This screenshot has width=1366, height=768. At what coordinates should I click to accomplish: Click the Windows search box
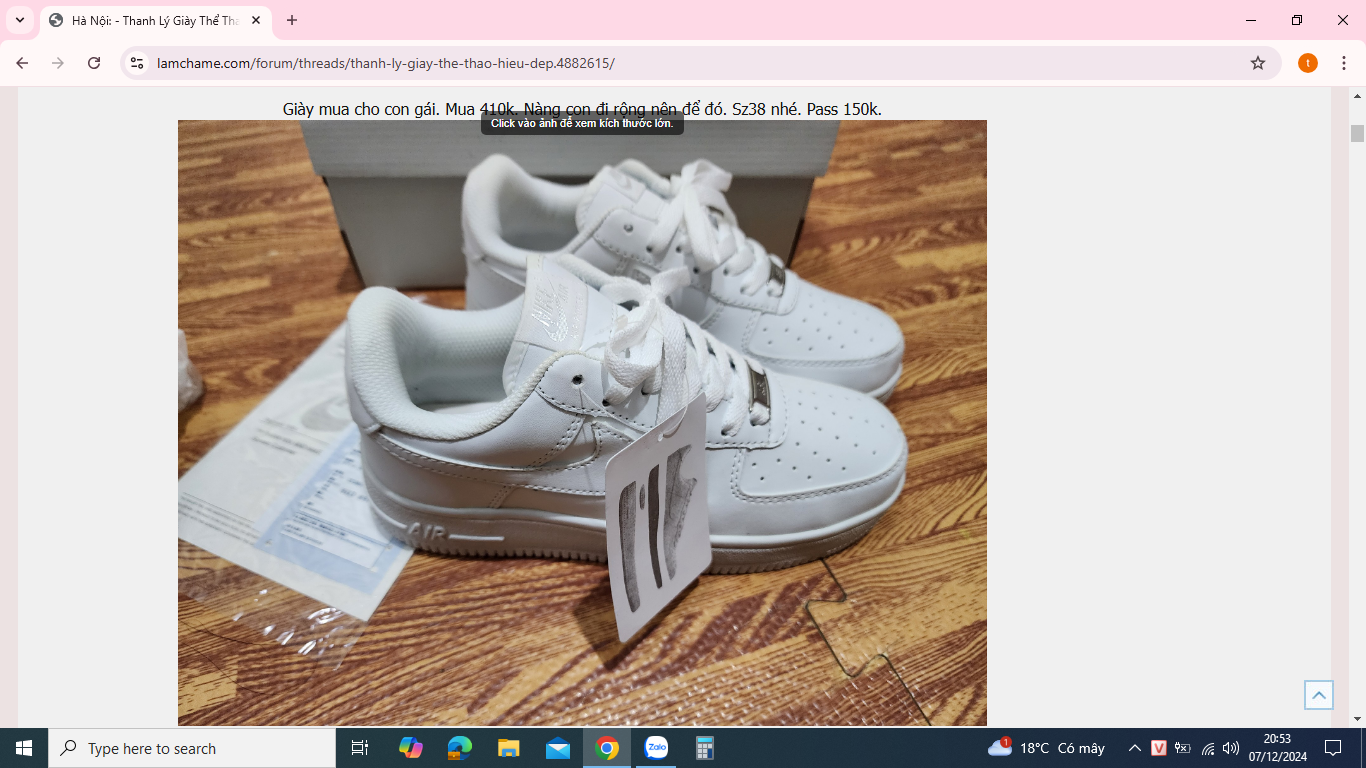pyautogui.click(x=192, y=748)
